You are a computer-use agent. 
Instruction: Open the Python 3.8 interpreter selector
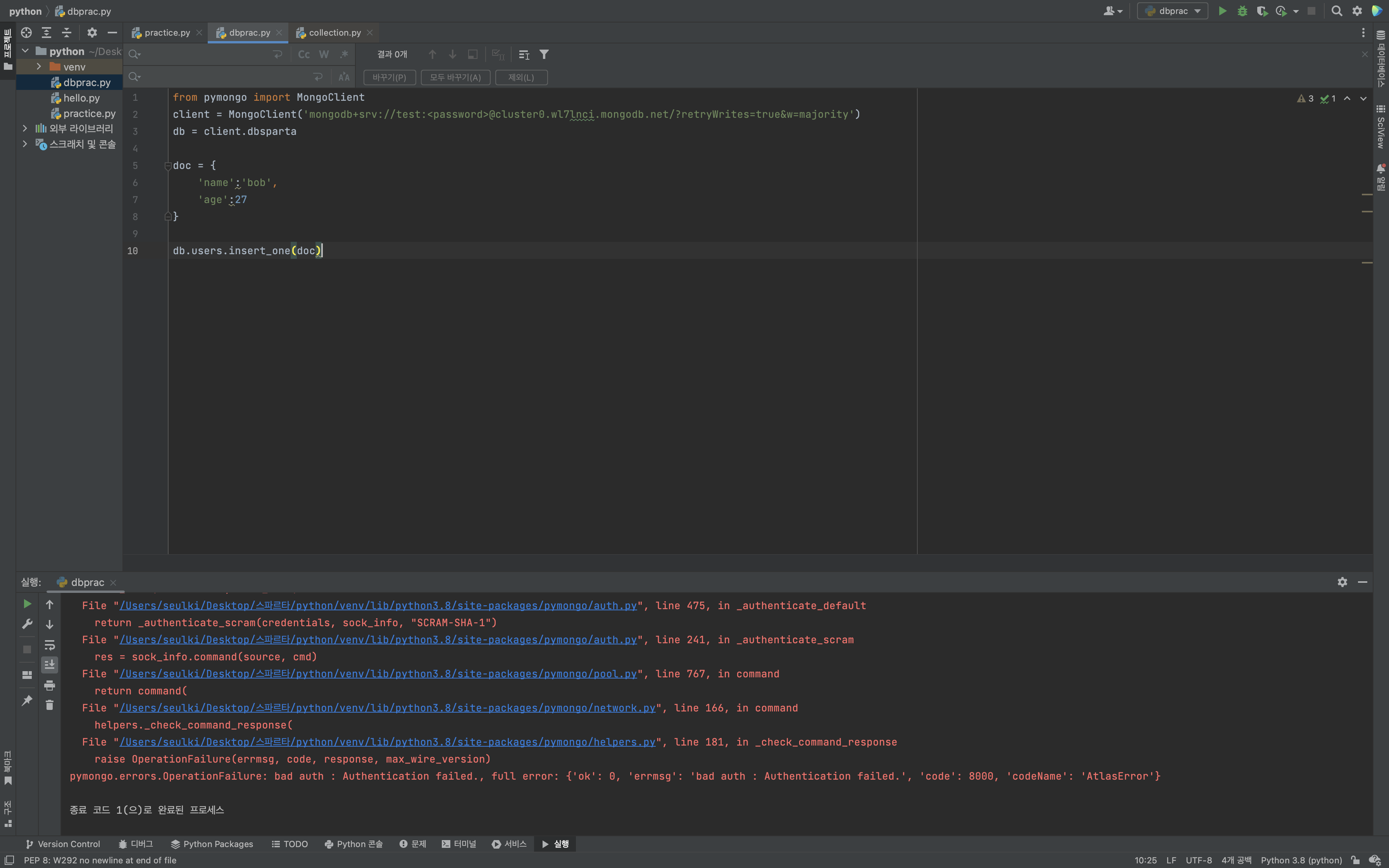(1301, 860)
